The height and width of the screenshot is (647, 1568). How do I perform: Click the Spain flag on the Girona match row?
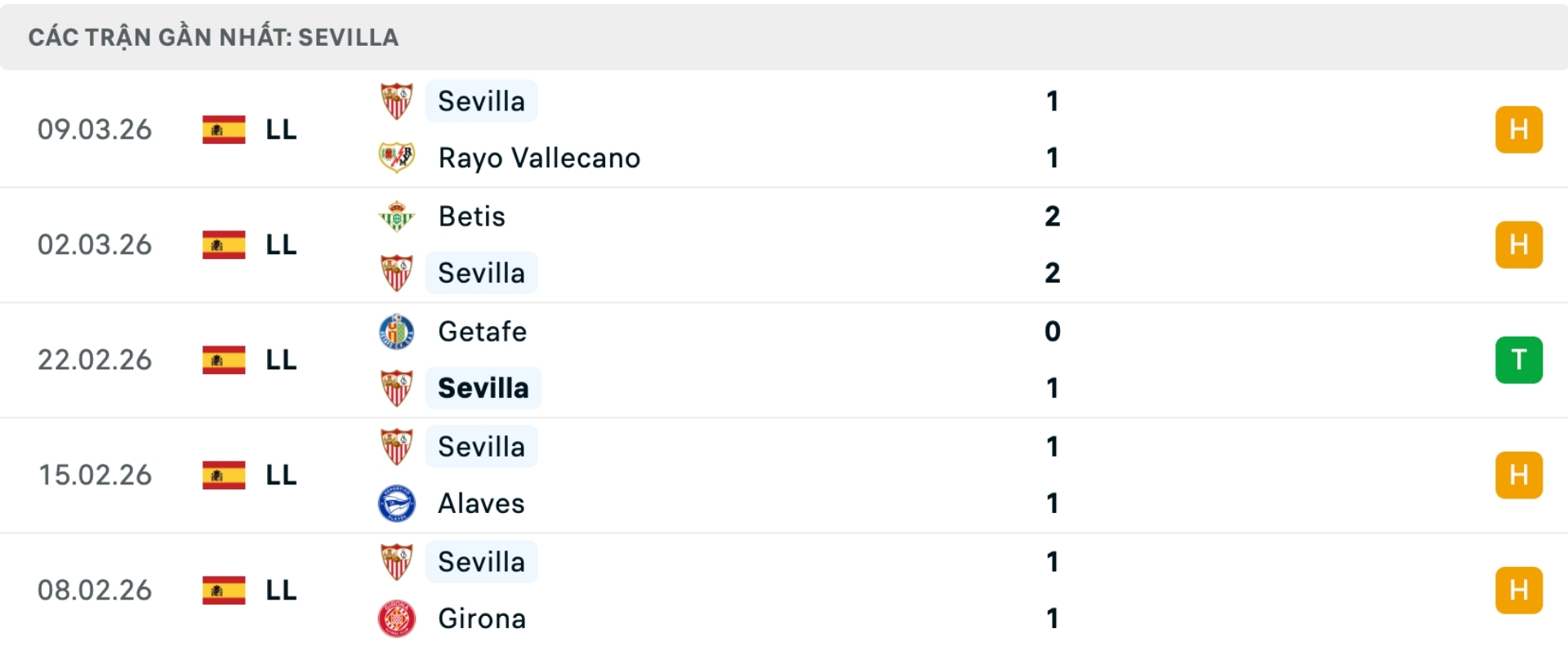coord(224,590)
